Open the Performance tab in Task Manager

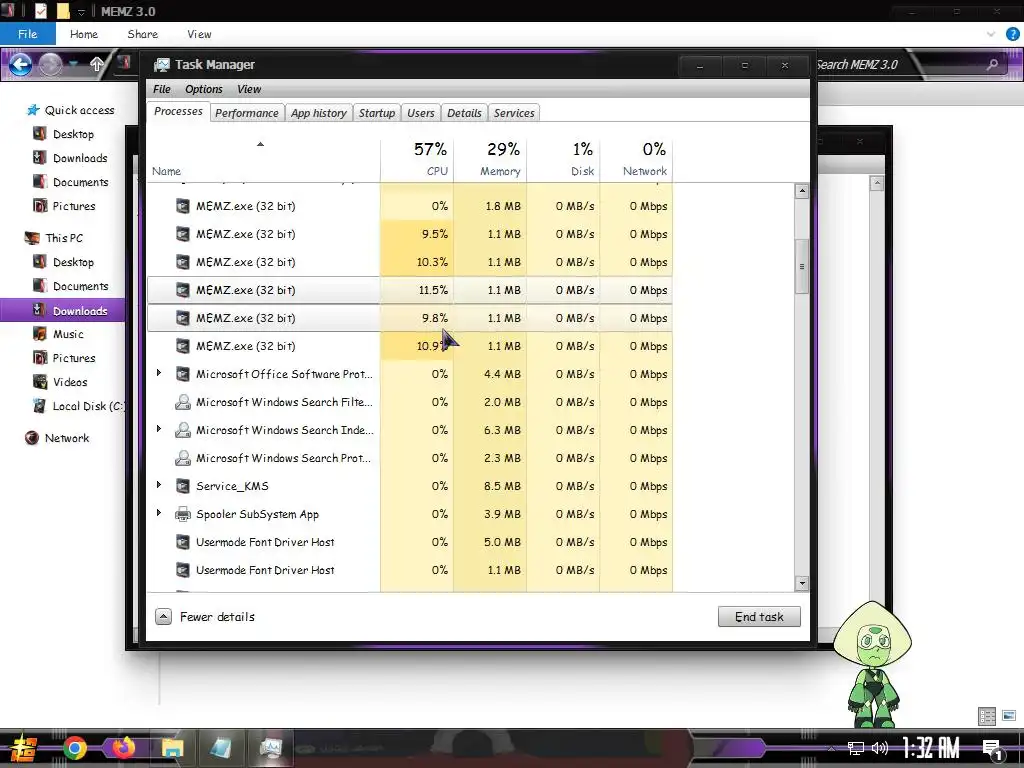[x=247, y=113]
